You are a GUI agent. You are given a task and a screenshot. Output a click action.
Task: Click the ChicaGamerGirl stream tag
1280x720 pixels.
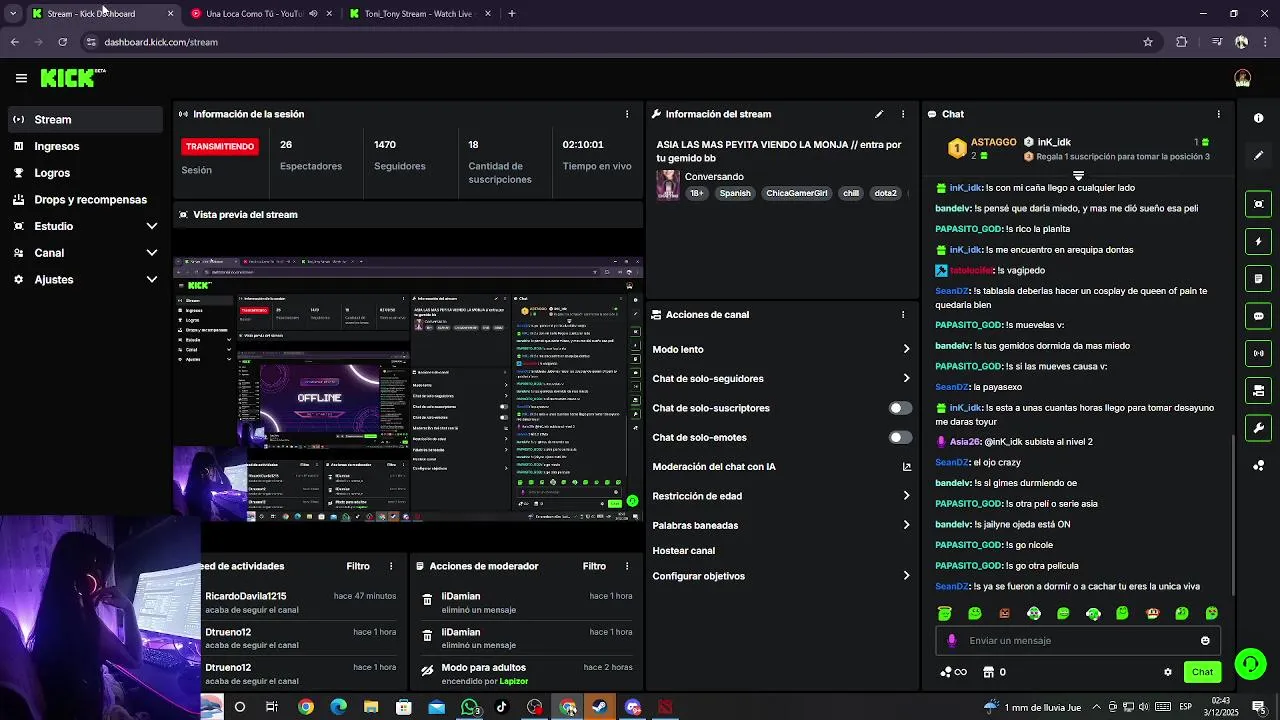click(x=797, y=193)
